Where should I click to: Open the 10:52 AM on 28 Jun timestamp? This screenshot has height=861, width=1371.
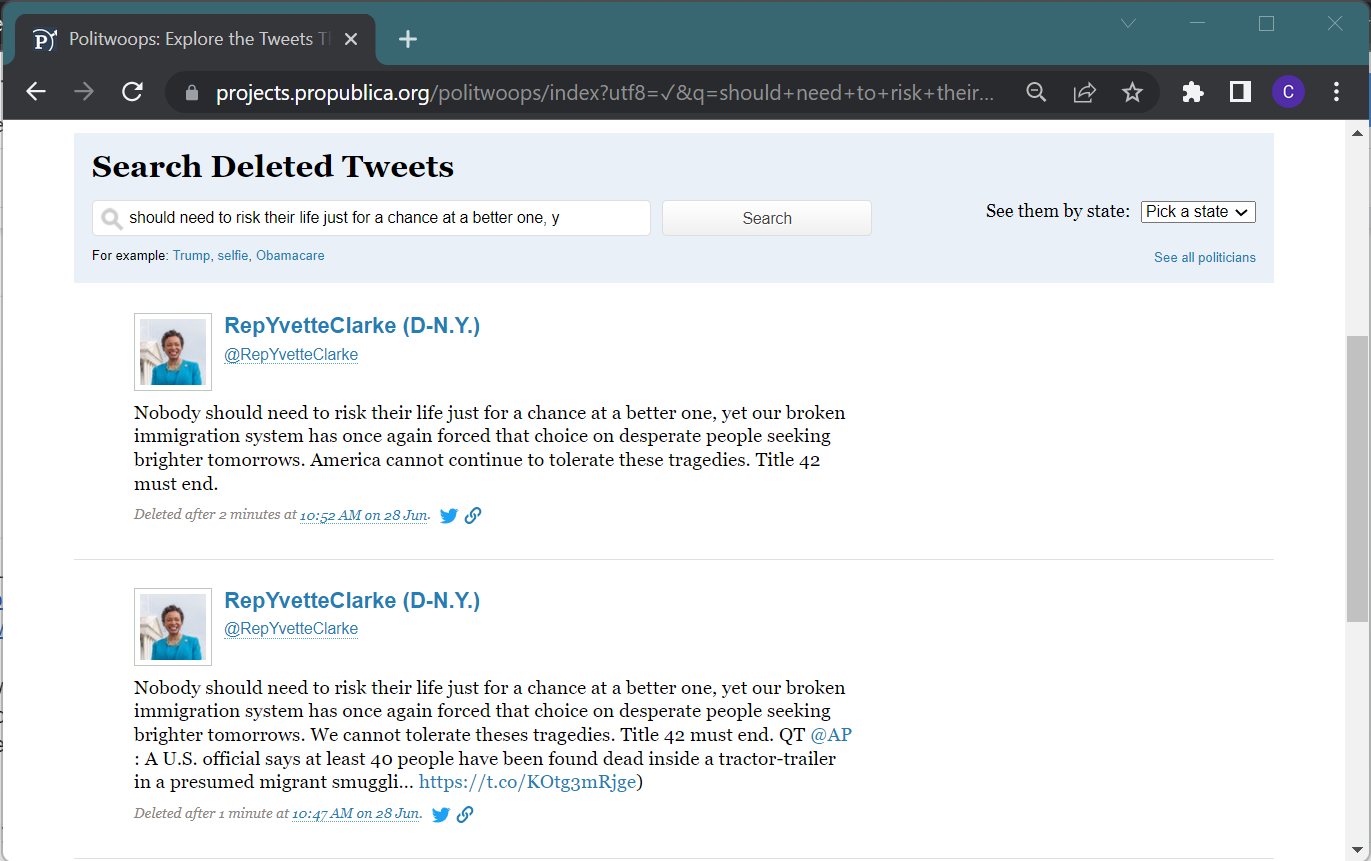[364, 516]
